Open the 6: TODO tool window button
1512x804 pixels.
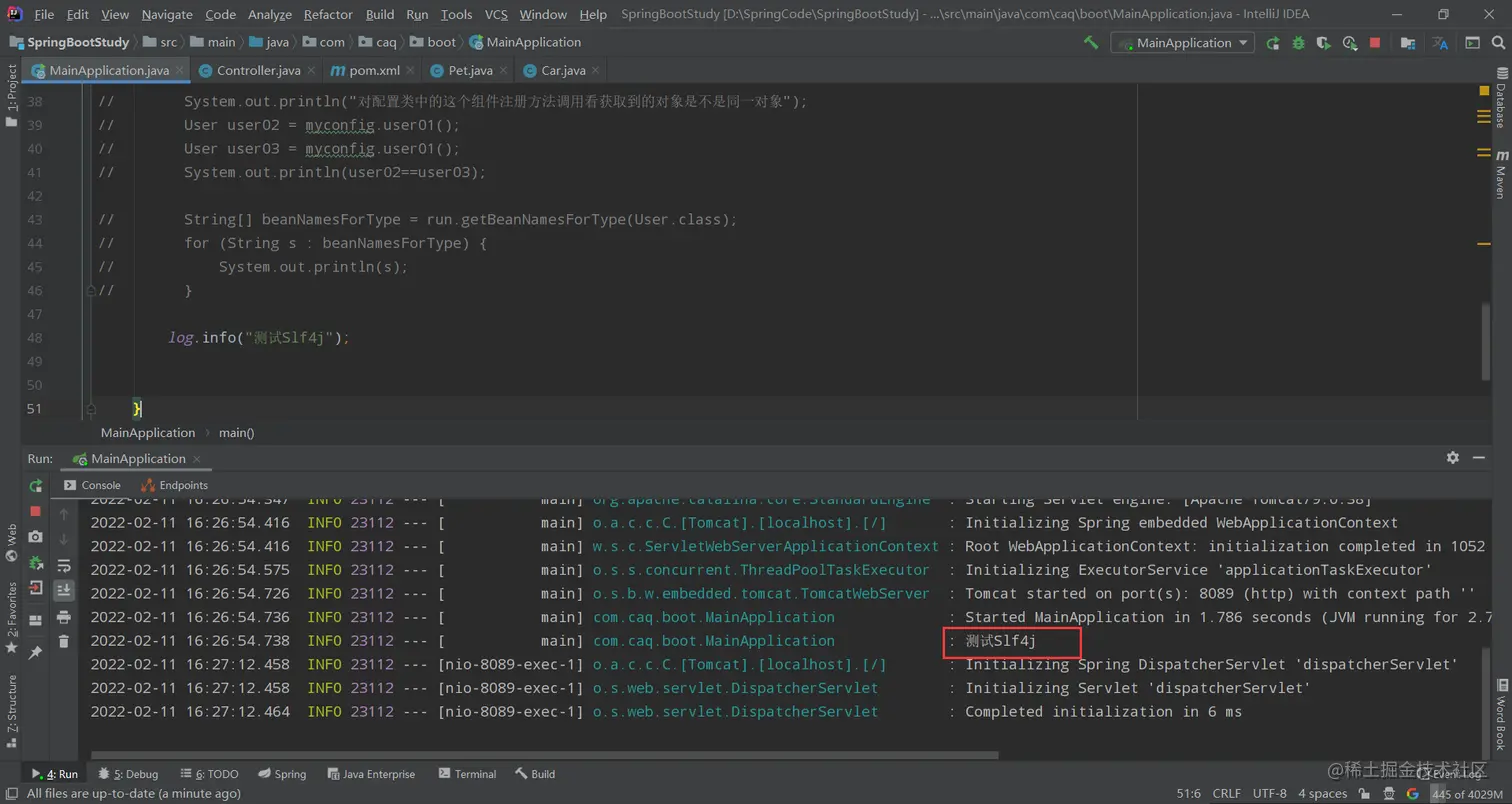[x=209, y=774]
